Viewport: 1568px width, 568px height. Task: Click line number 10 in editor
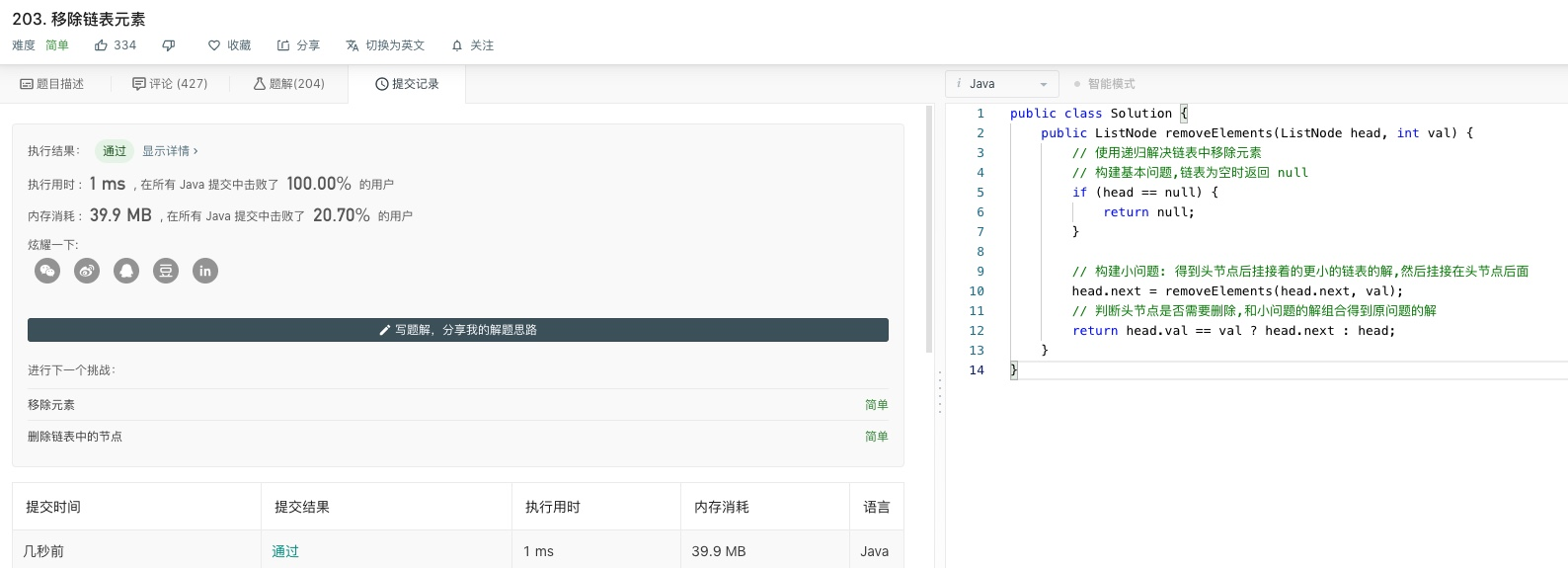point(977,291)
